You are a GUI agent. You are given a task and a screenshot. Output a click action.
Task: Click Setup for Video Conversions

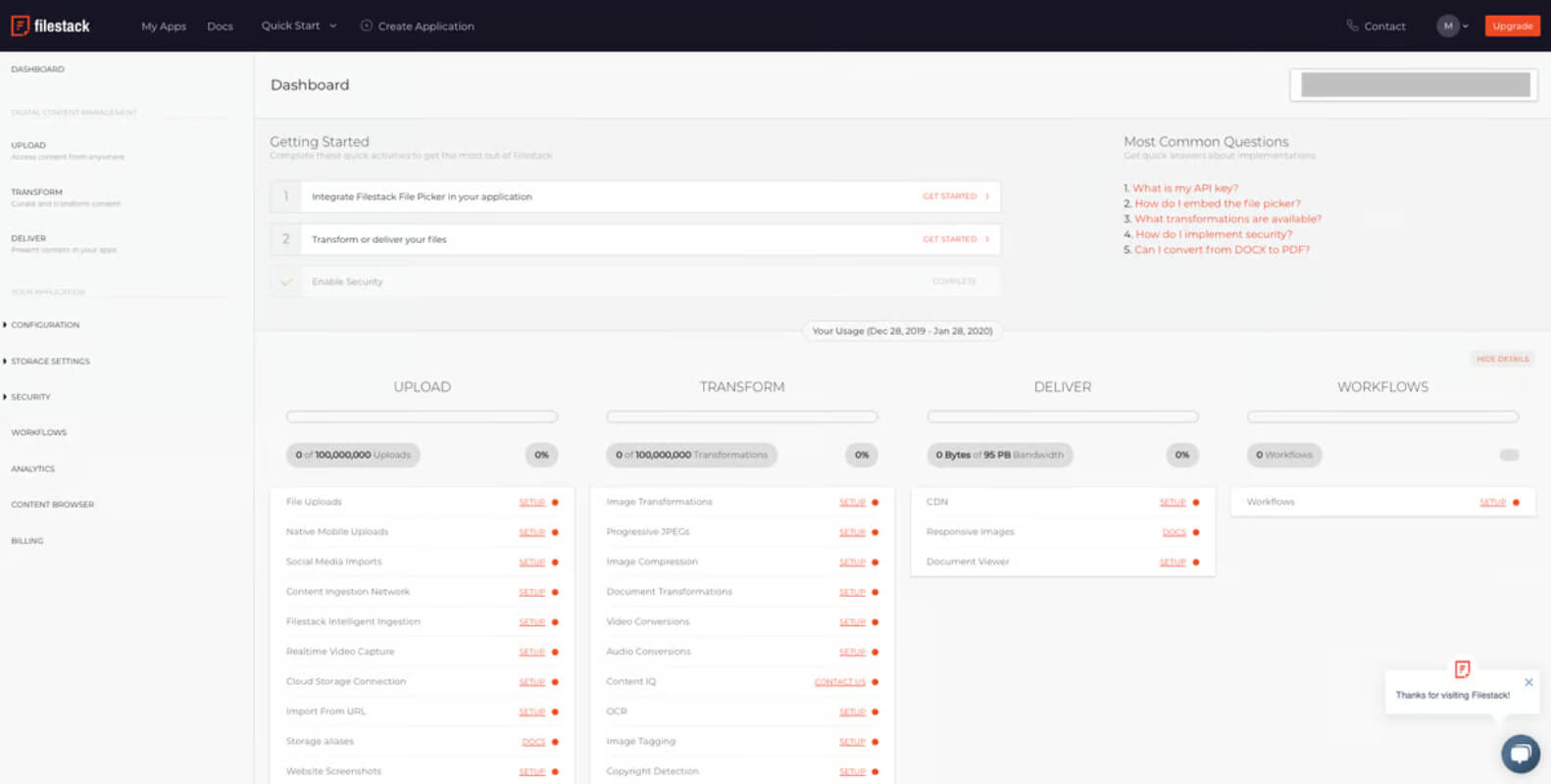pos(852,622)
